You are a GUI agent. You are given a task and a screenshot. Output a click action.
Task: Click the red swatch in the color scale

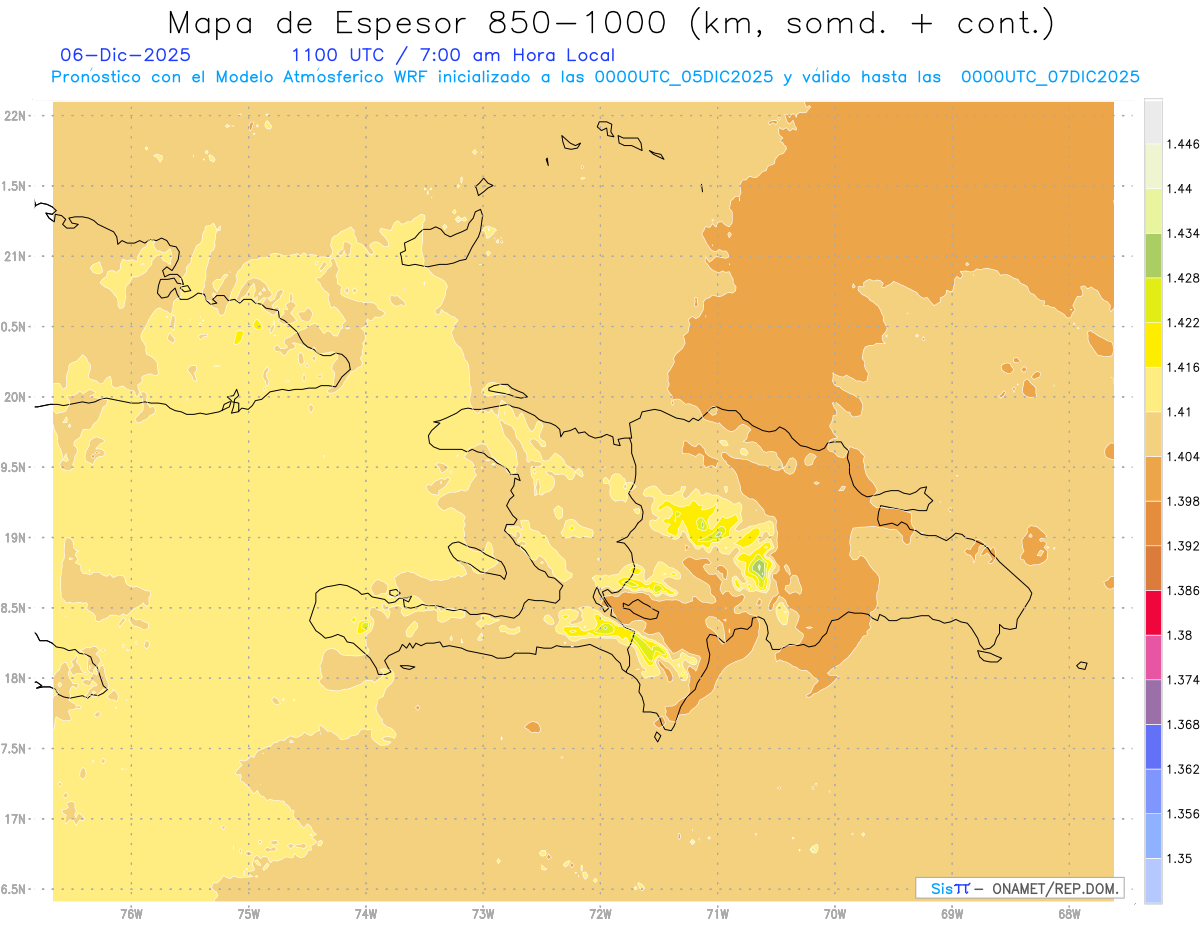click(x=1153, y=613)
